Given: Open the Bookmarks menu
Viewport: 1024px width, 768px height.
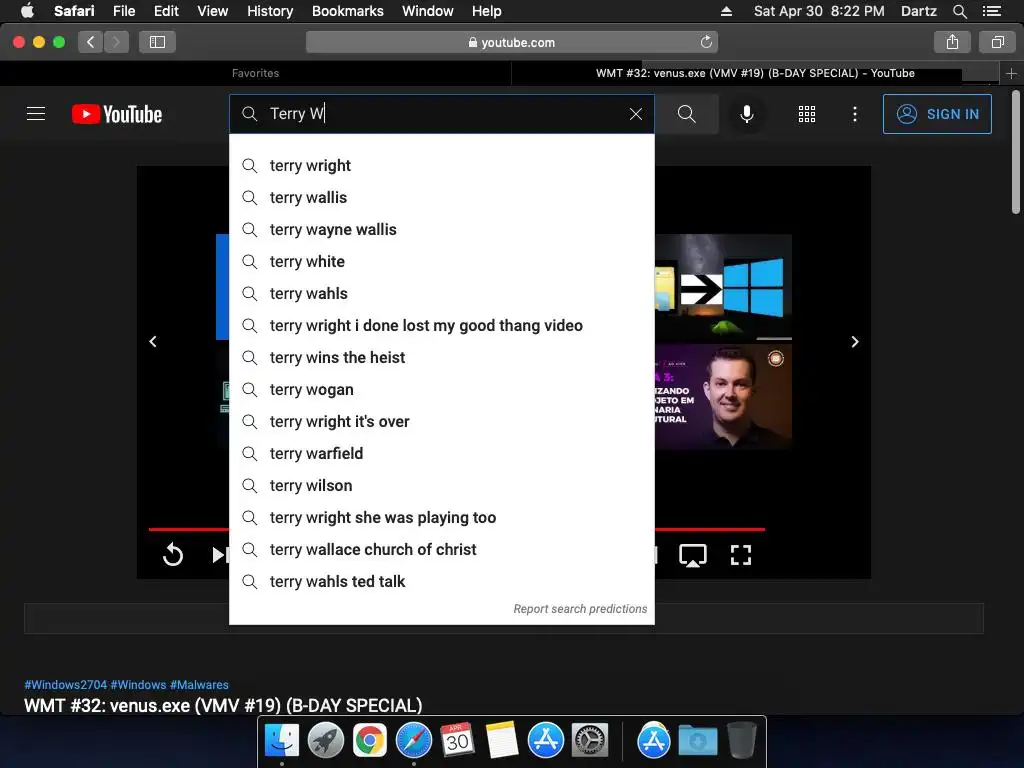Looking at the screenshot, I should click(x=347, y=11).
